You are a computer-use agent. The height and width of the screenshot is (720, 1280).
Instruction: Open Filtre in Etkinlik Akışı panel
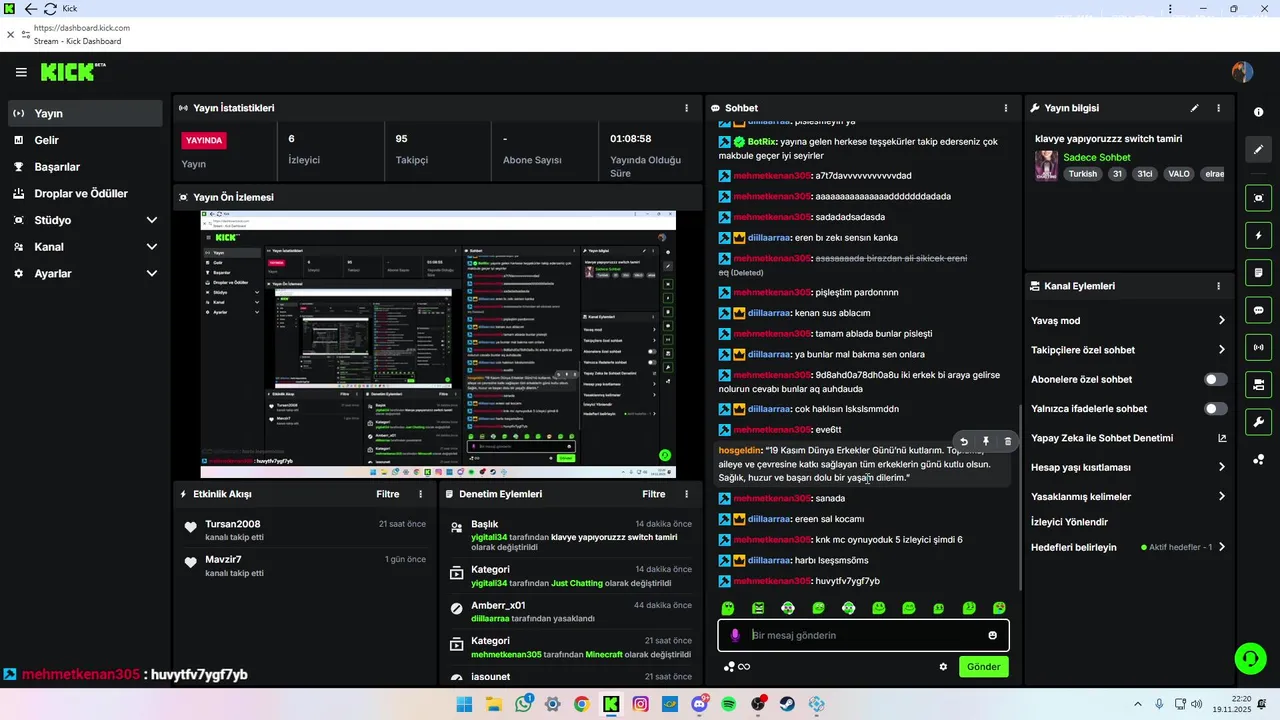tap(388, 494)
